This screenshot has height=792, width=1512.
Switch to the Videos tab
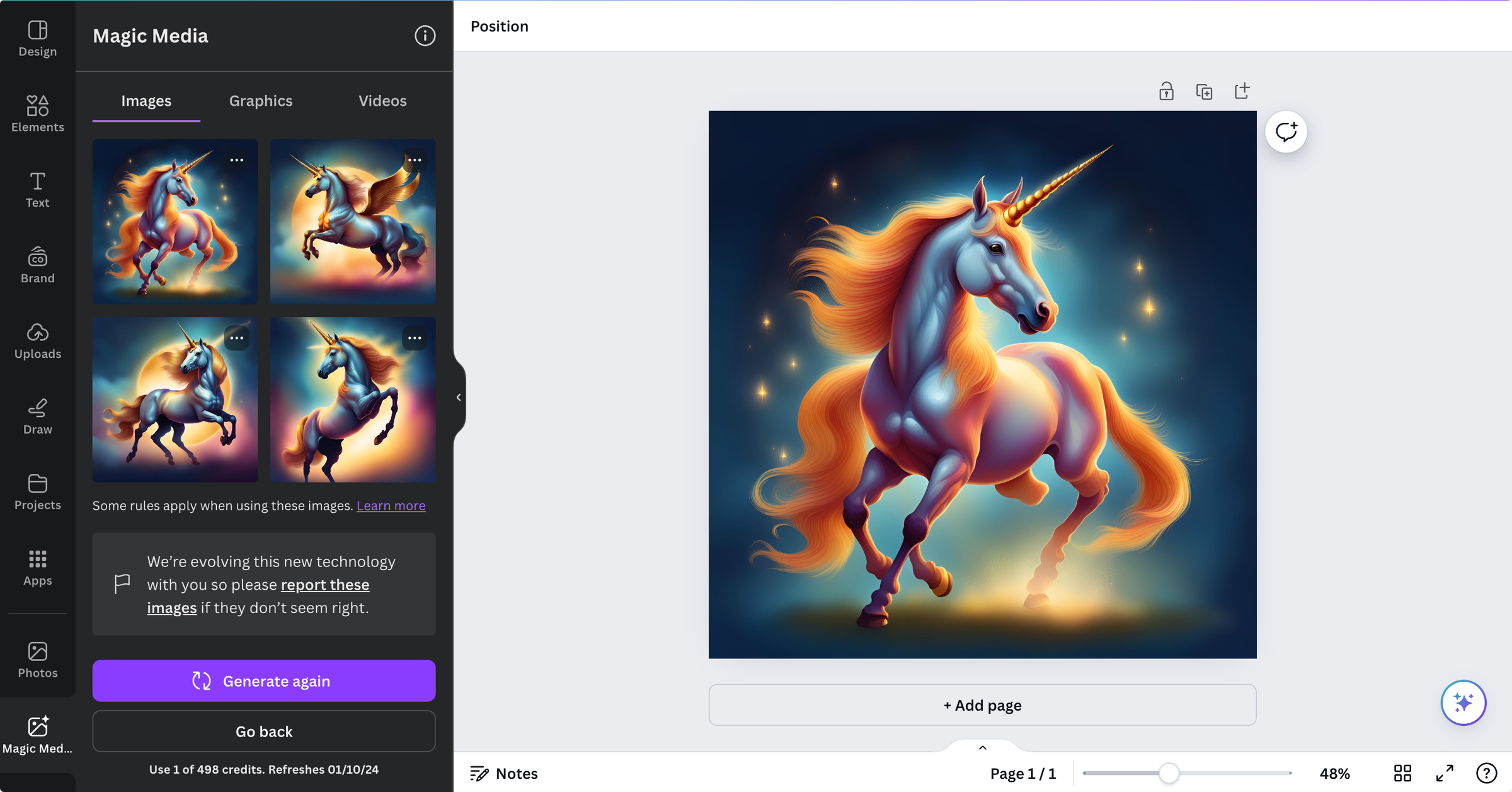pos(382,100)
